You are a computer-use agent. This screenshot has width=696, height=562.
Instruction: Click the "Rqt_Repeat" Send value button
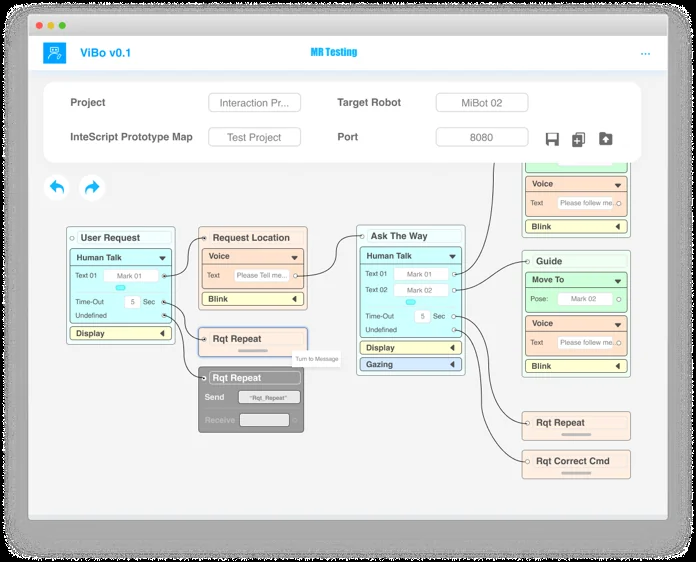click(x=268, y=397)
